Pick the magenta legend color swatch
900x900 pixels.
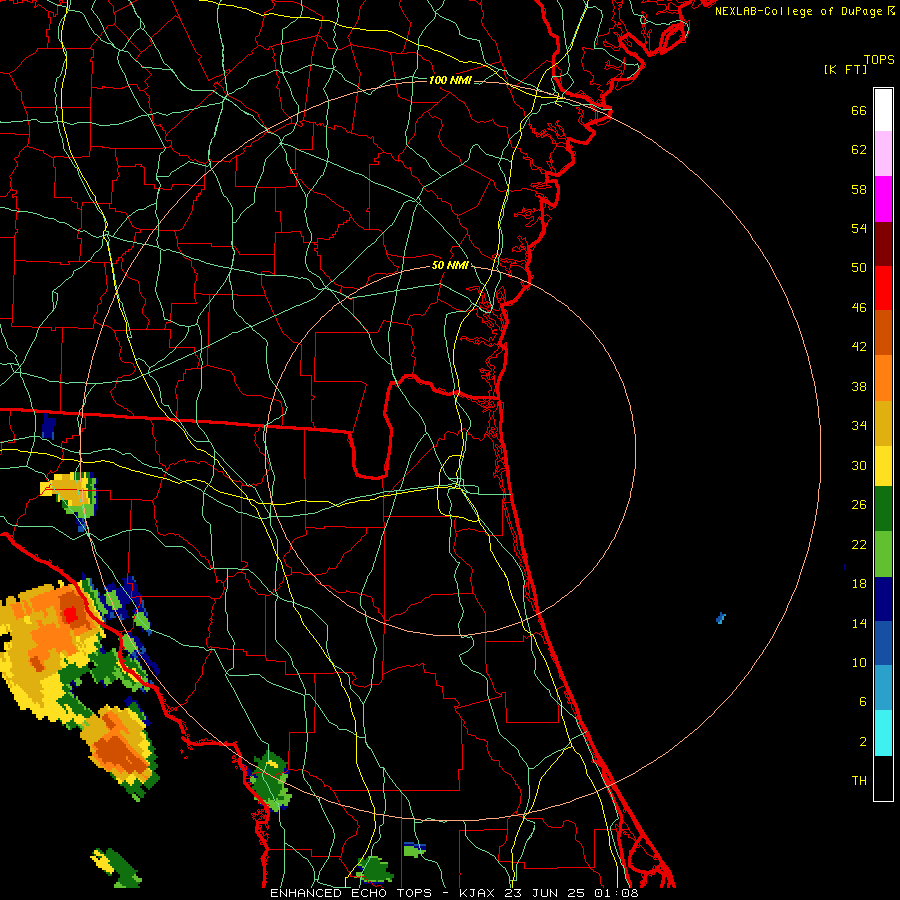point(883,199)
